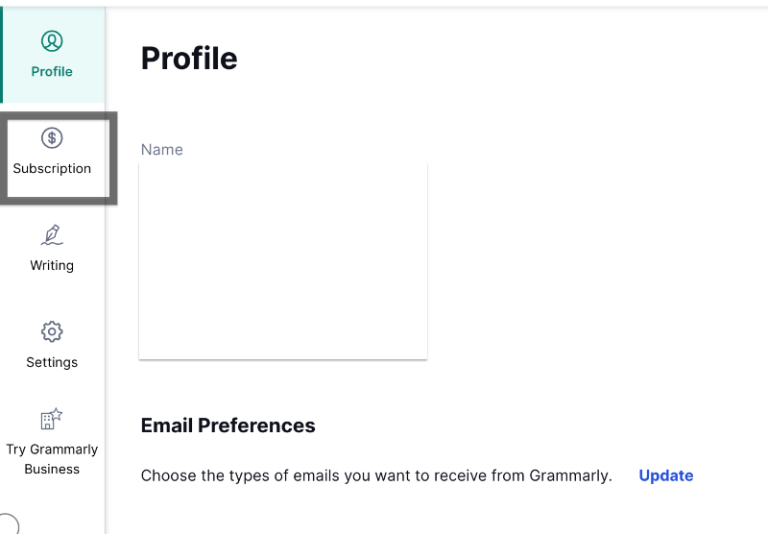Click the Name field label
The width and height of the screenshot is (768, 559).
[x=162, y=150]
